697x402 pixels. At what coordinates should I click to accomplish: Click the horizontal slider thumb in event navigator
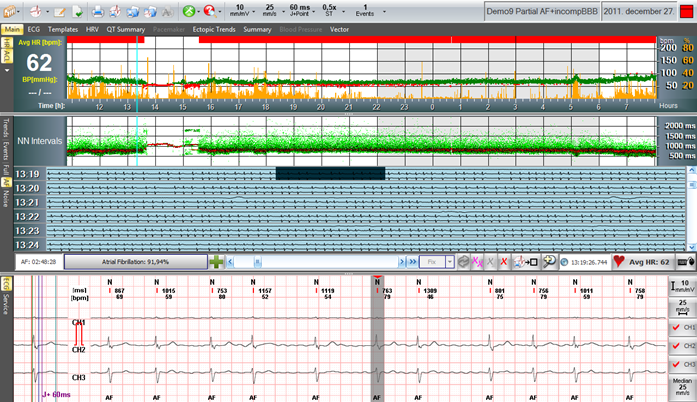[x=257, y=262]
